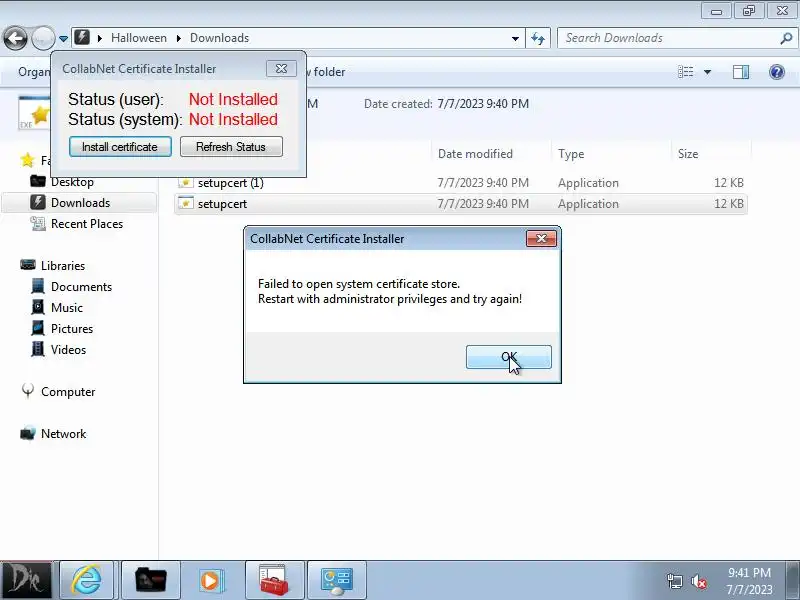Toggle the preview pane icon

[x=741, y=72]
